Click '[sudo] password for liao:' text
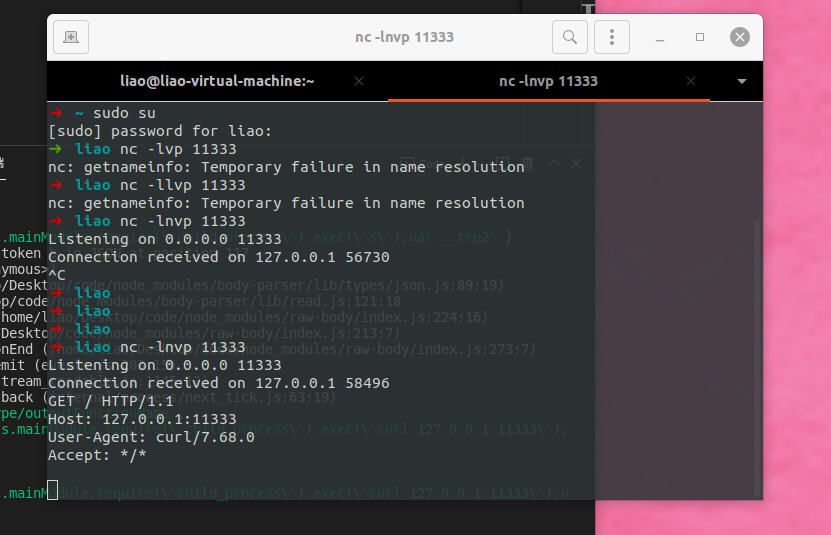This screenshot has width=831, height=535. click(160, 131)
